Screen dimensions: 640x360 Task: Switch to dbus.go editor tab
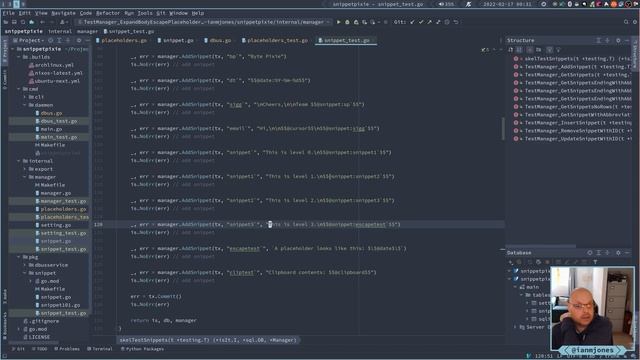218,40
